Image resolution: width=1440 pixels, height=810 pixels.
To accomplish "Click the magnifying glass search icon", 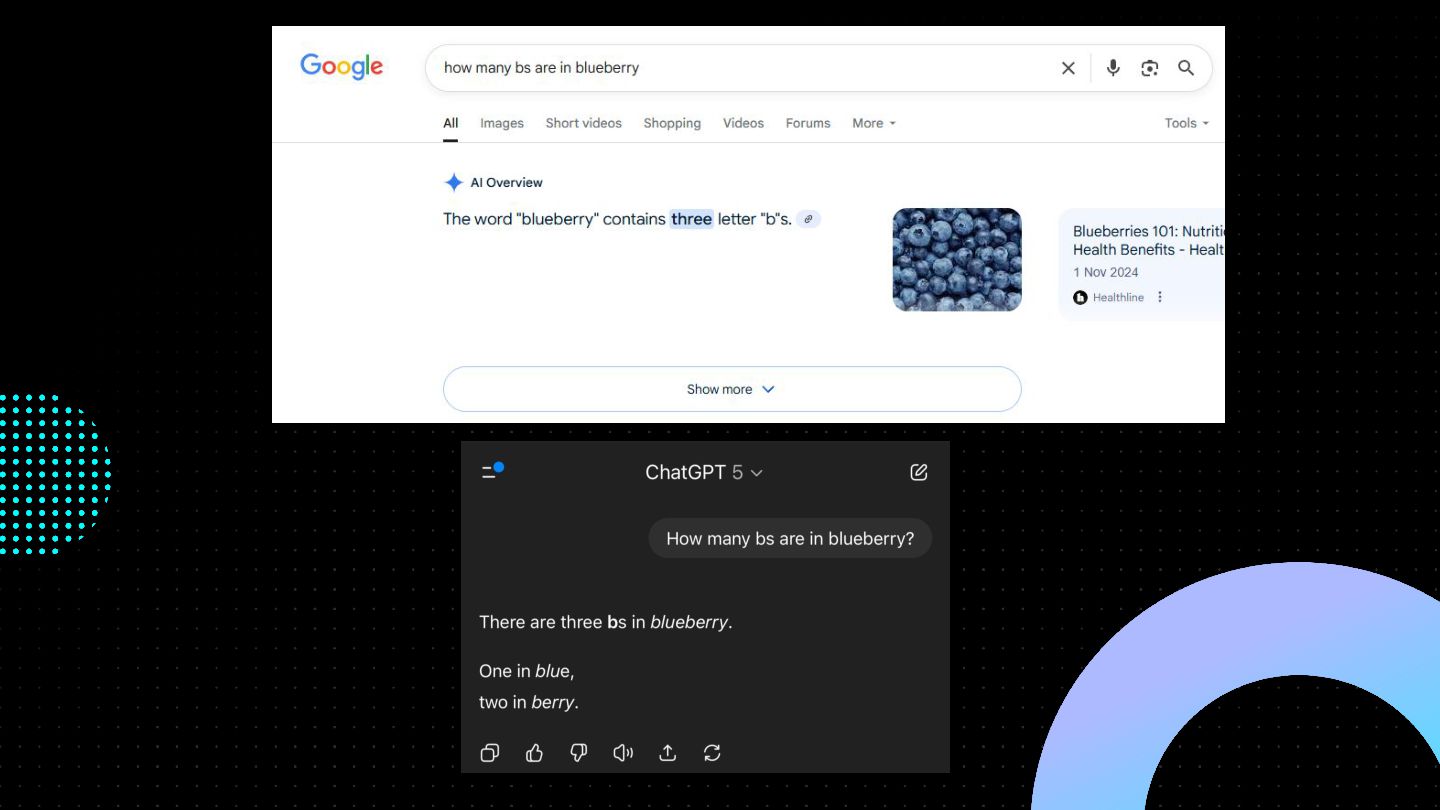I will [1186, 68].
